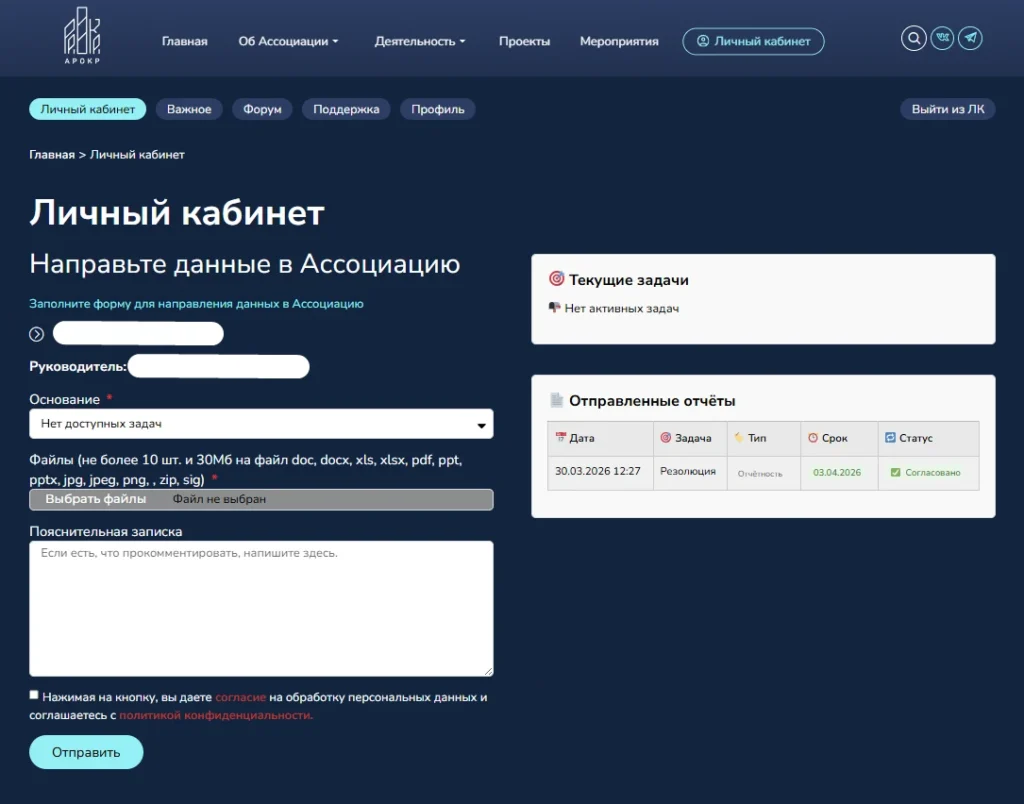Screen dimensions: 1024x804
Task: Click the green checkmark icon beside Согласовано
Action: tap(895, 472)
